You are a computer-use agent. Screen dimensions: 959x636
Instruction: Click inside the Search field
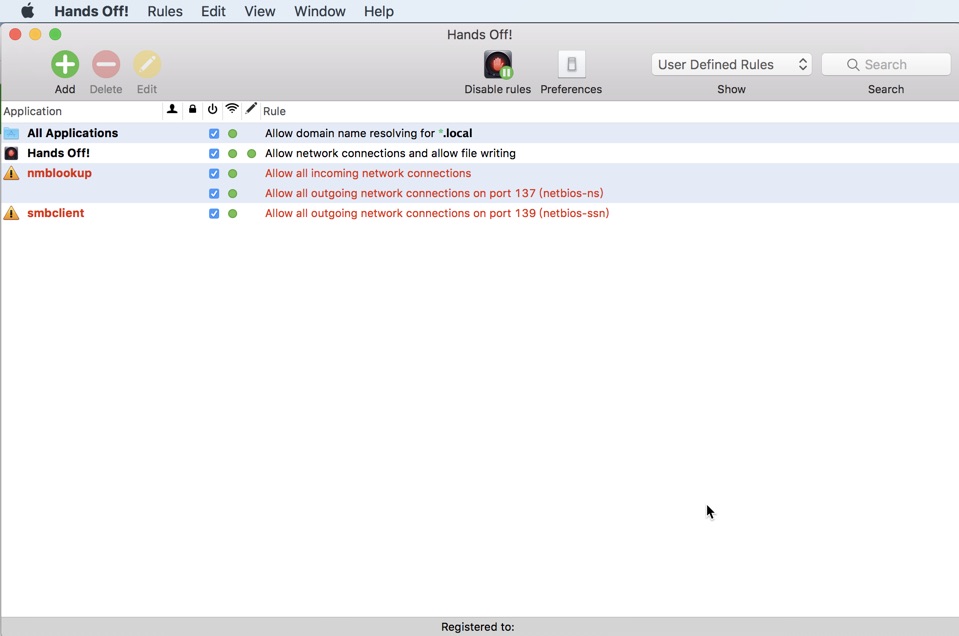click(x=885, y=63)
